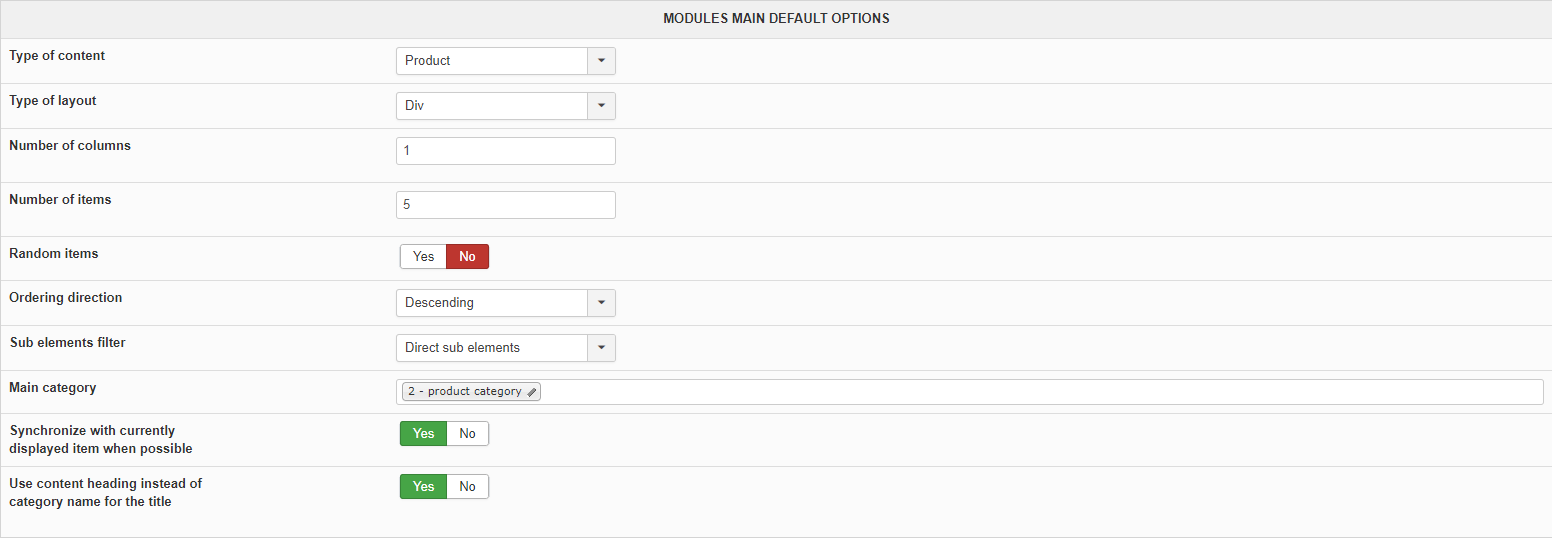Screen dimensions: 1552x541
Task: Click the Type of content label
Action: (57, 56)
